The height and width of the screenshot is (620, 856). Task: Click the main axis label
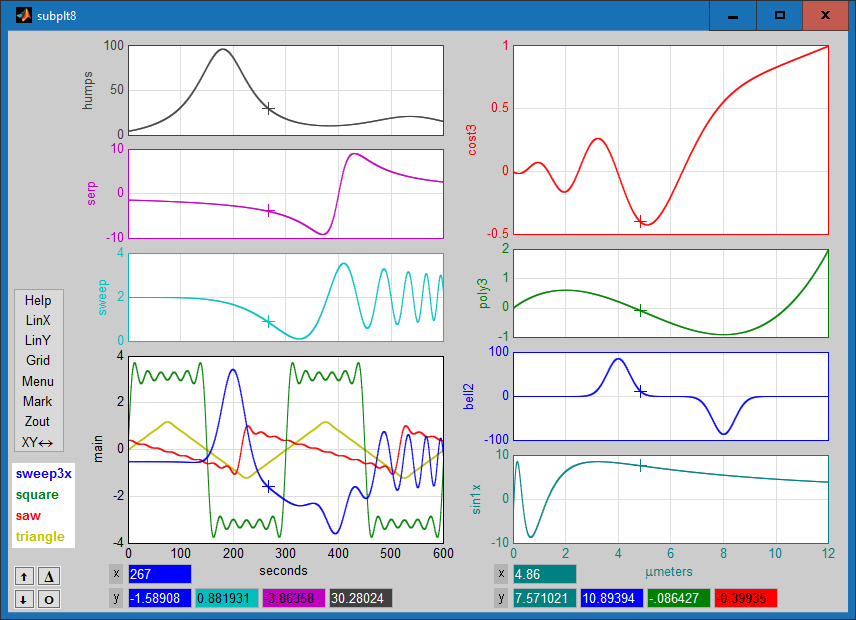pyautogui.click(x=98, y=449)
